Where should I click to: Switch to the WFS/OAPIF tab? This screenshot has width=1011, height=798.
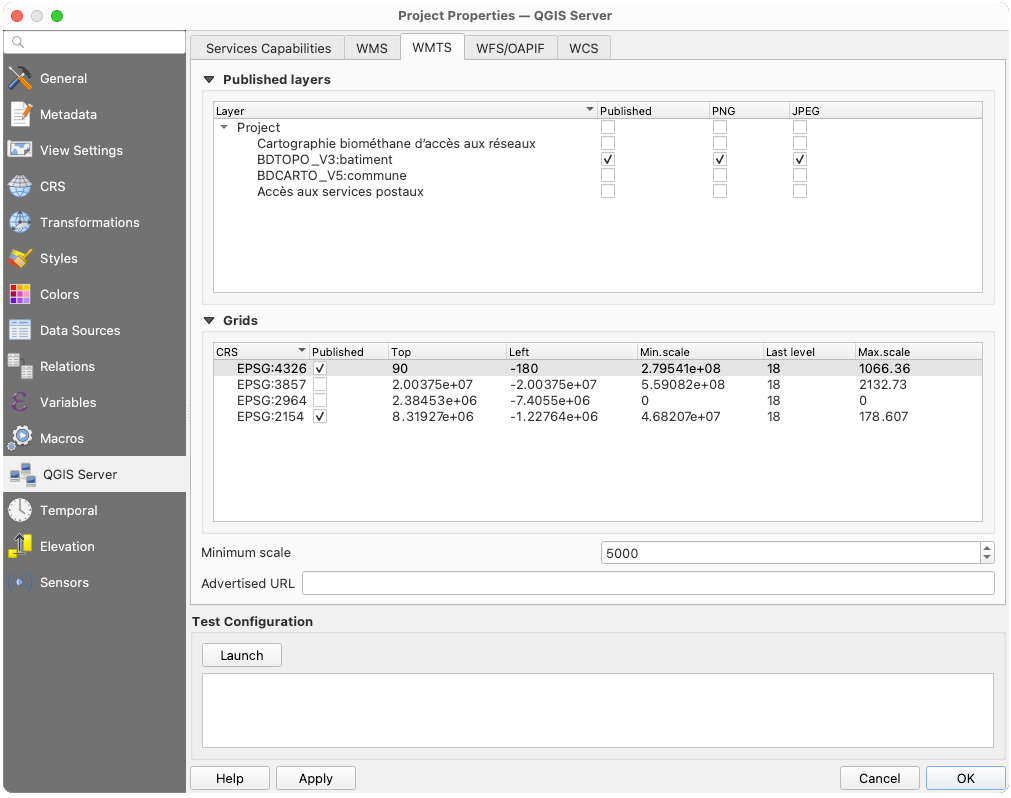point(510,48)
